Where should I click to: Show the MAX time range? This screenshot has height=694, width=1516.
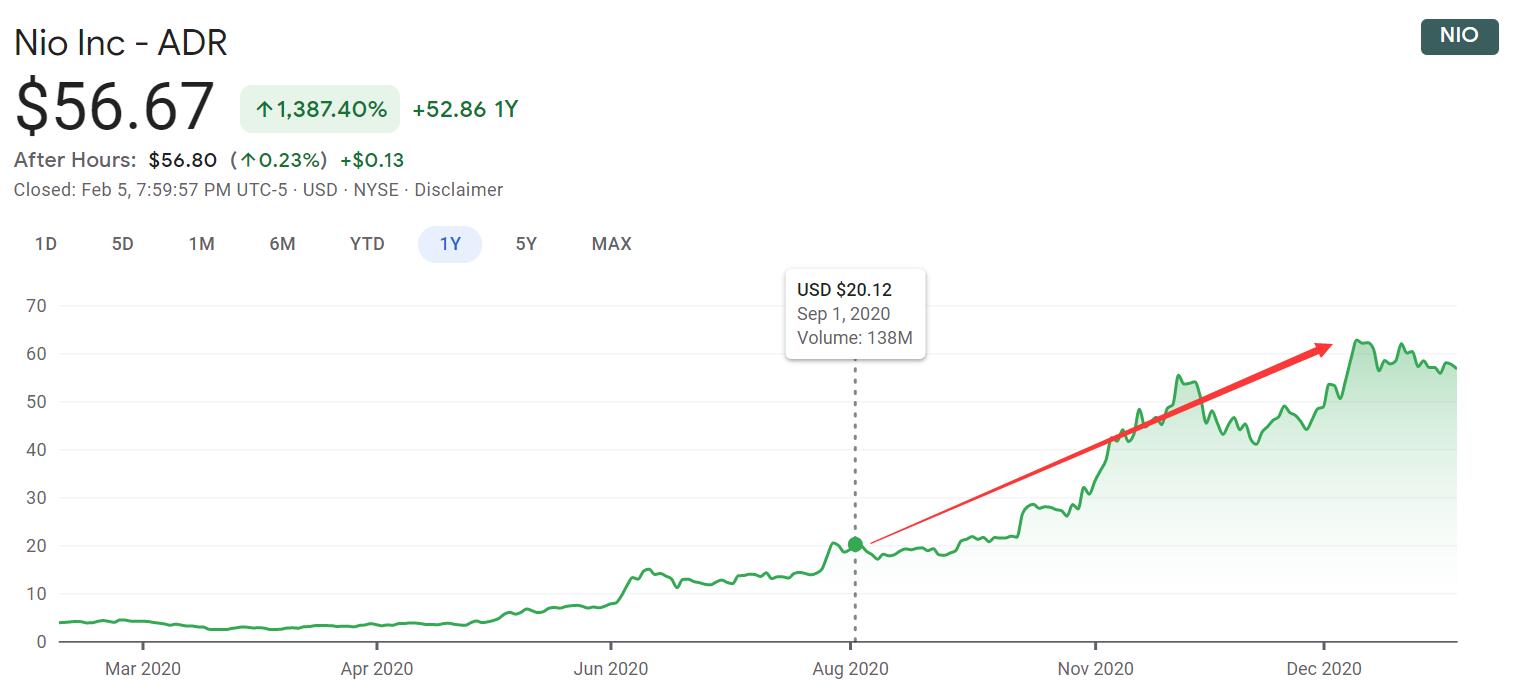pyautogui.click(x=611, y=244)
